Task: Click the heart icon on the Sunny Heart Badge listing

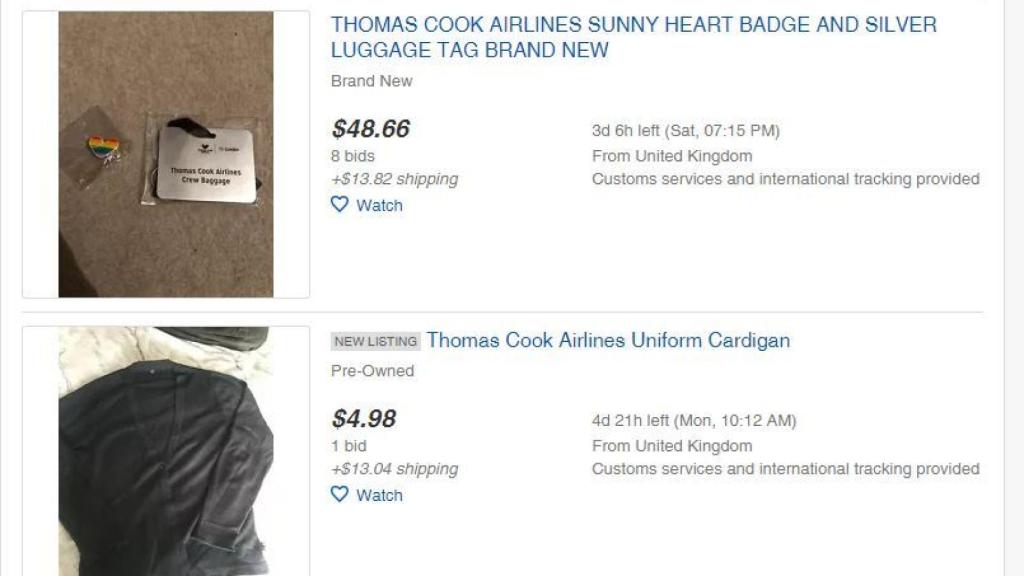Action: (340, 205)
